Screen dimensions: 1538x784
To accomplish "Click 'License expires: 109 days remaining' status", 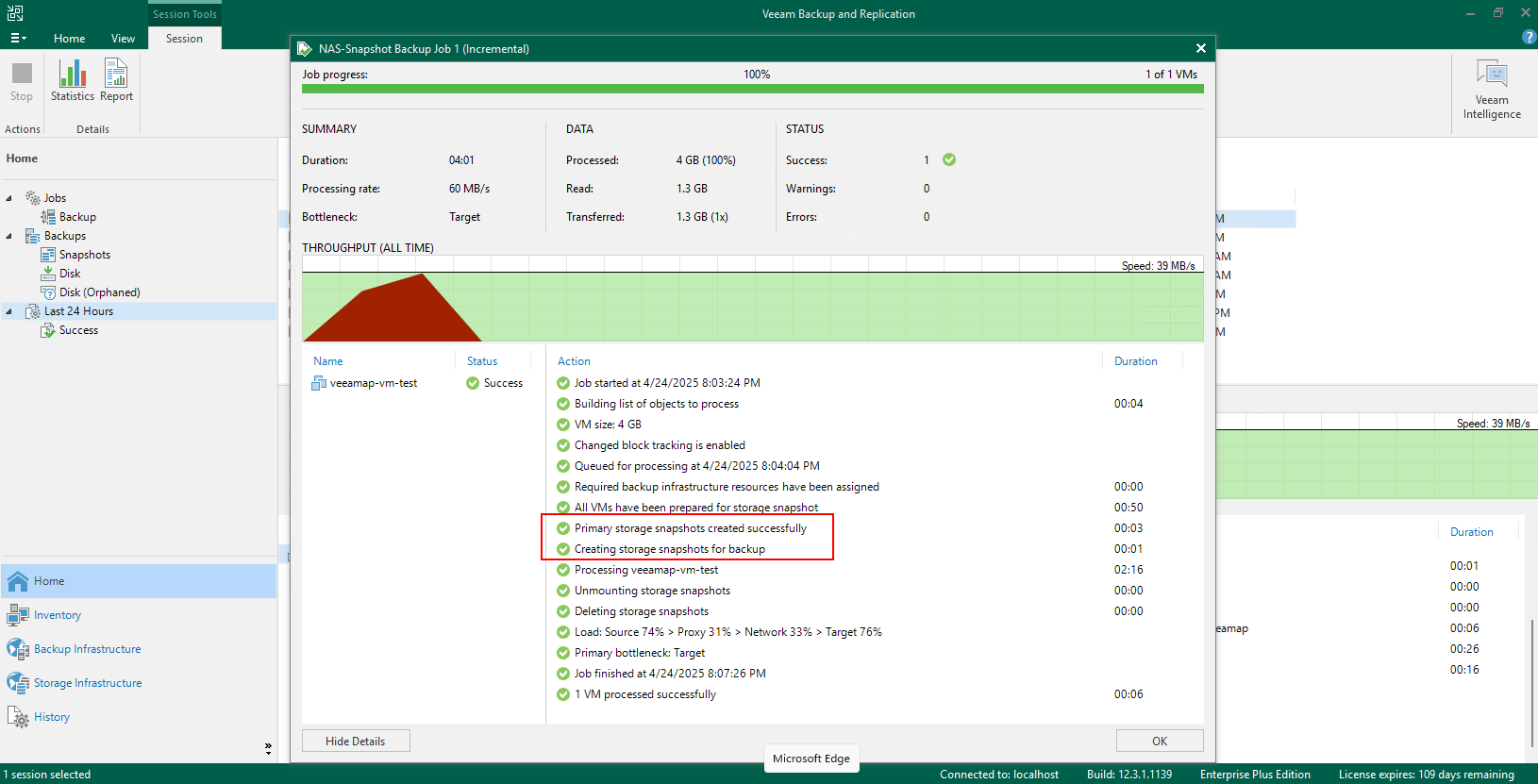I will (1427, 775).
